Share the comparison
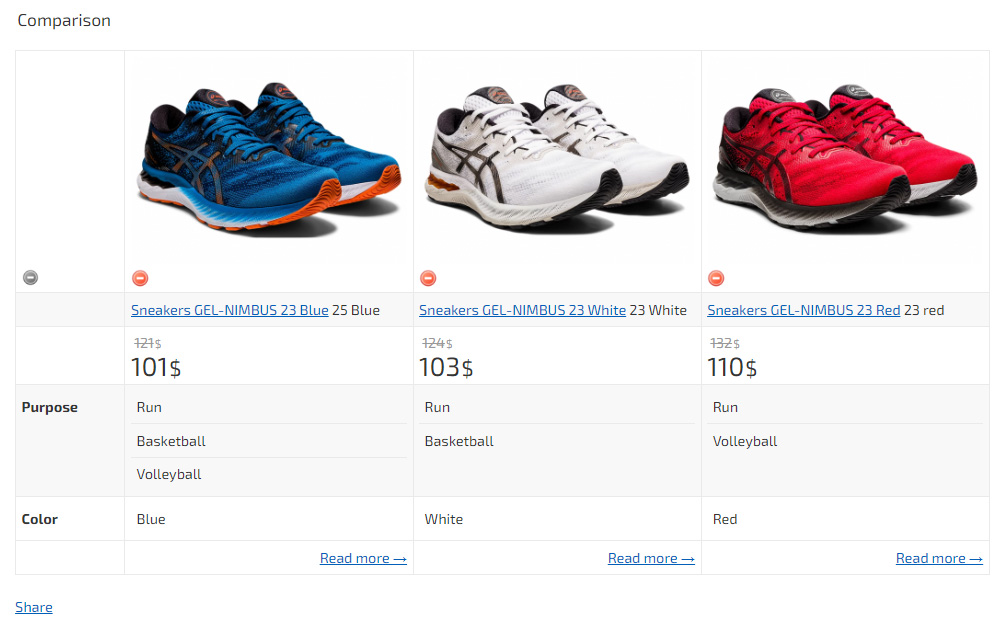Image resolution: width=1004 pixels, height=626 pixels. click(34, 607)
